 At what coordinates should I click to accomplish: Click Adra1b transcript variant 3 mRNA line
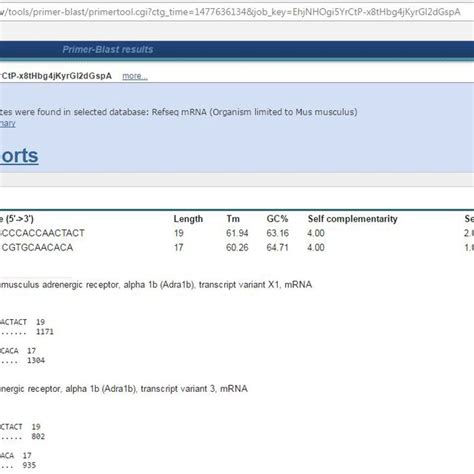124,389
